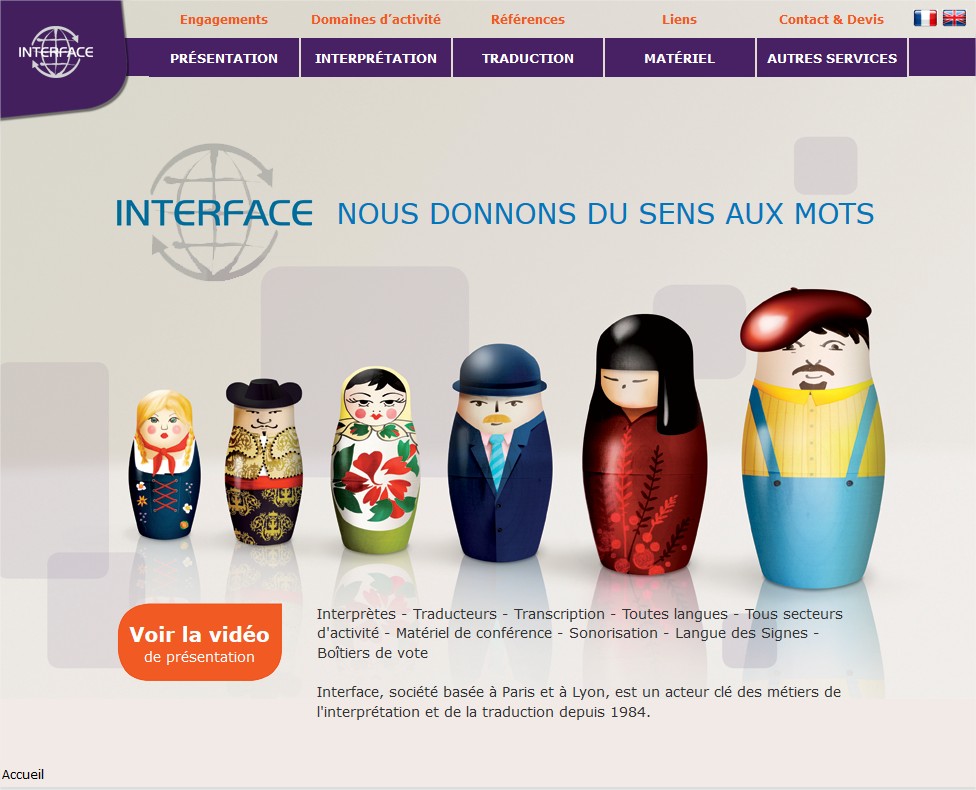
Task: Open the Domaines d'activité link
Action: [376, 19]
